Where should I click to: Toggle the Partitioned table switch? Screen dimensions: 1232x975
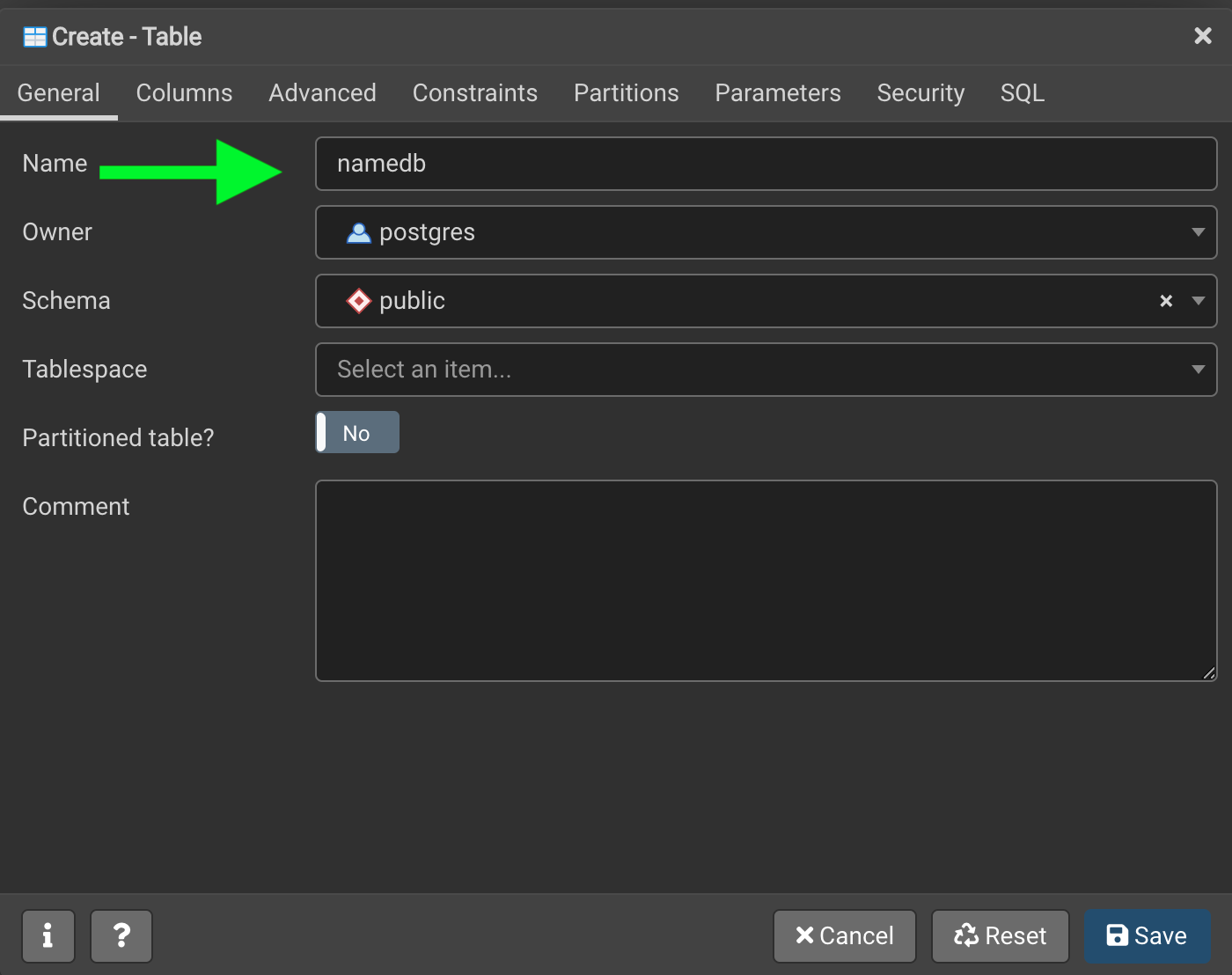[357, 433]
